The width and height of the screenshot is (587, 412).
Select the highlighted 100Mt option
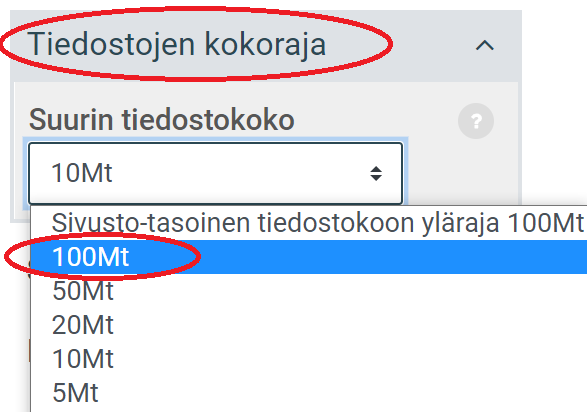pyautogui.click(x=308, y=257)
